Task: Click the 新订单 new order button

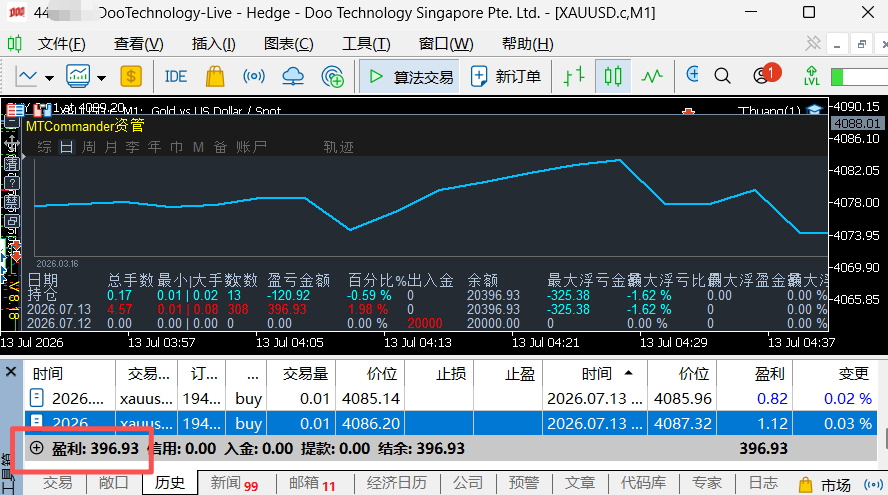Action: (506, 76)
